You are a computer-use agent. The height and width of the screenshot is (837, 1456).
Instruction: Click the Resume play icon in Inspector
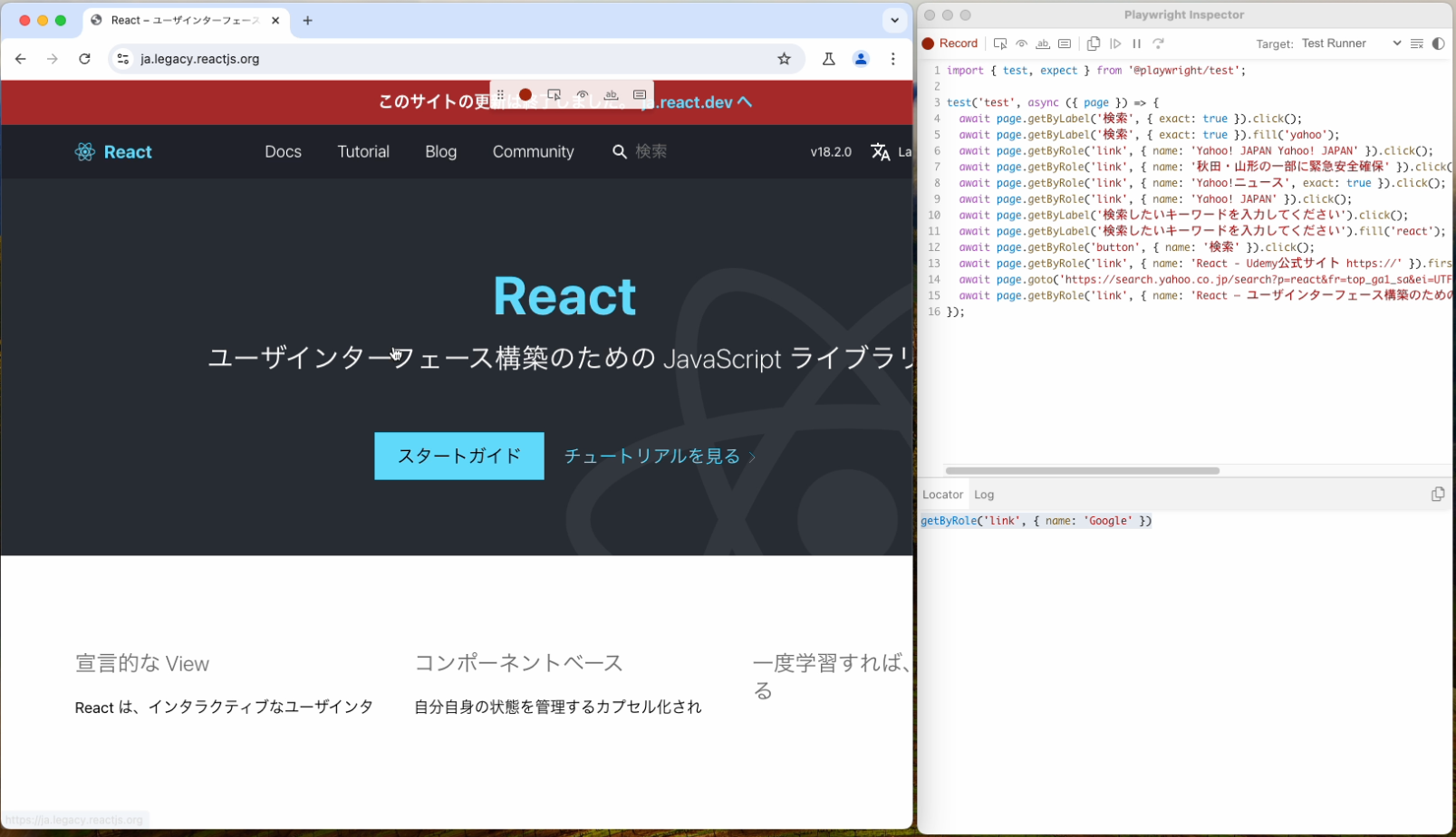click(x=1115, y=43)
